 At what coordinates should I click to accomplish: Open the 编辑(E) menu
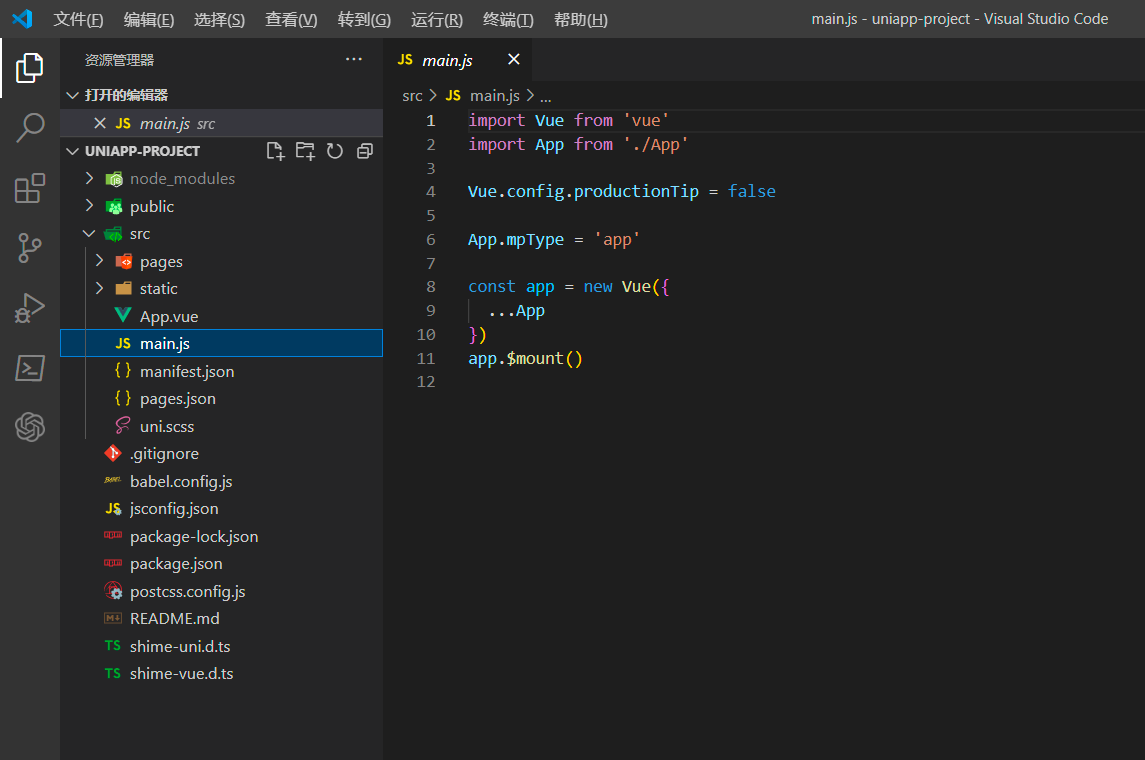pyautogui.click(x=149, y=20)
